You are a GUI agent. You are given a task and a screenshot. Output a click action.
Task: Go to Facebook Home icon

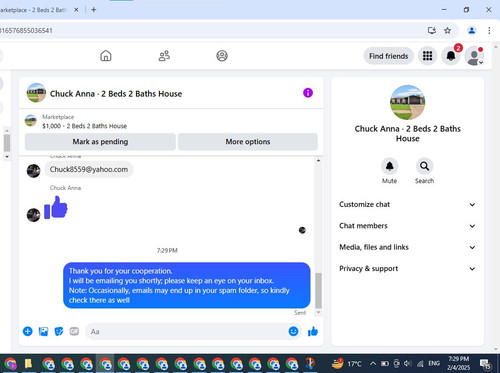(106, 56)
